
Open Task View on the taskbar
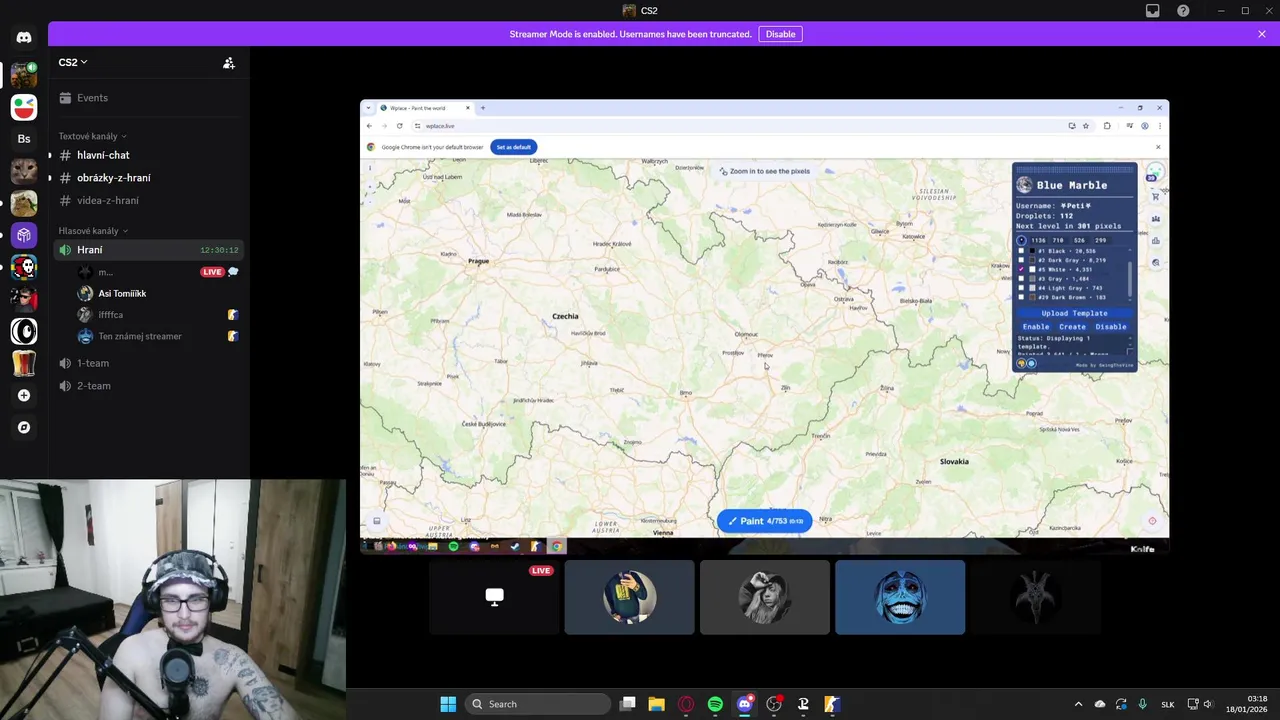(627, 704)
